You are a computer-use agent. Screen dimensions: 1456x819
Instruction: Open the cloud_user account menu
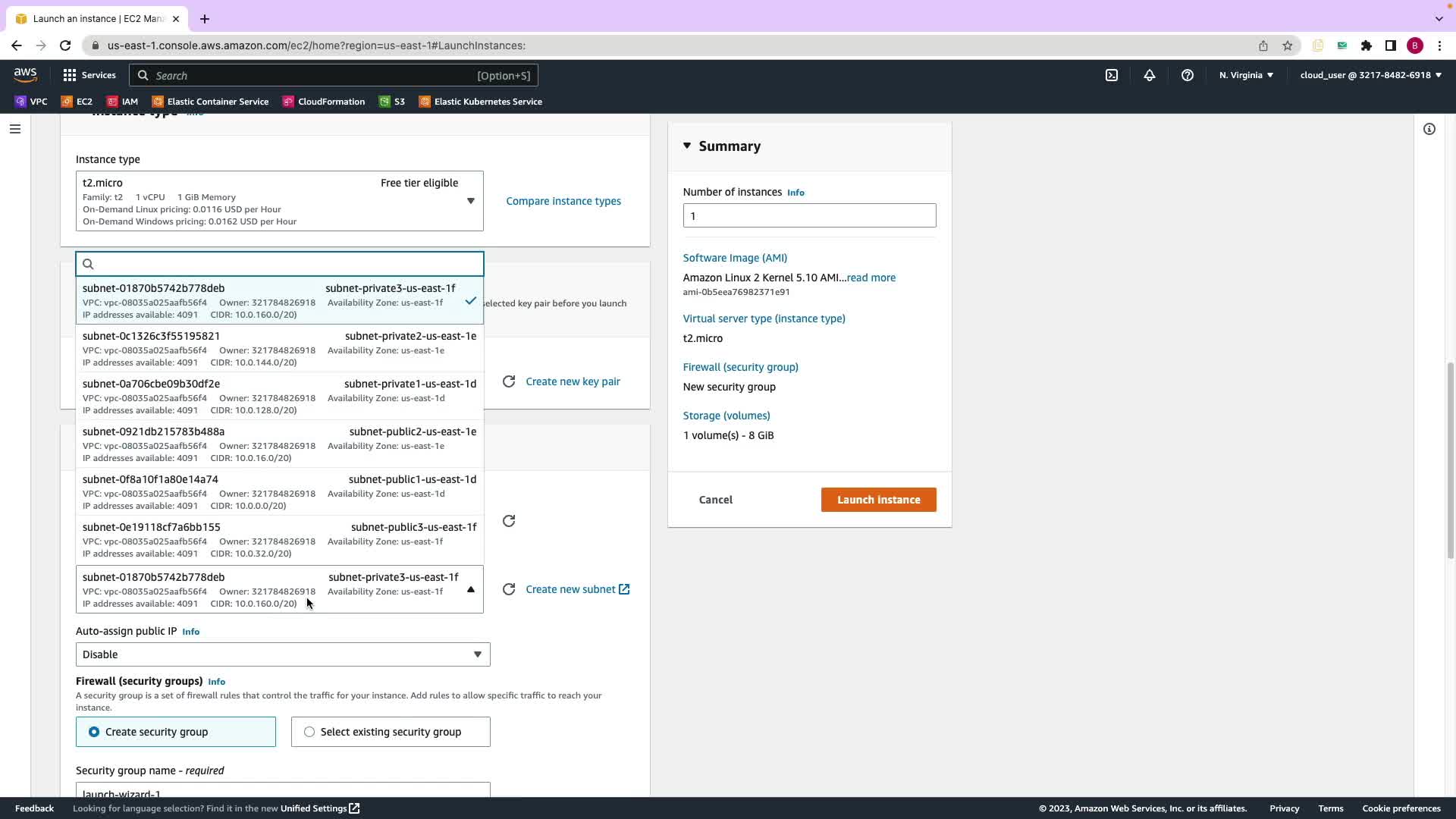click(1370, 75)
